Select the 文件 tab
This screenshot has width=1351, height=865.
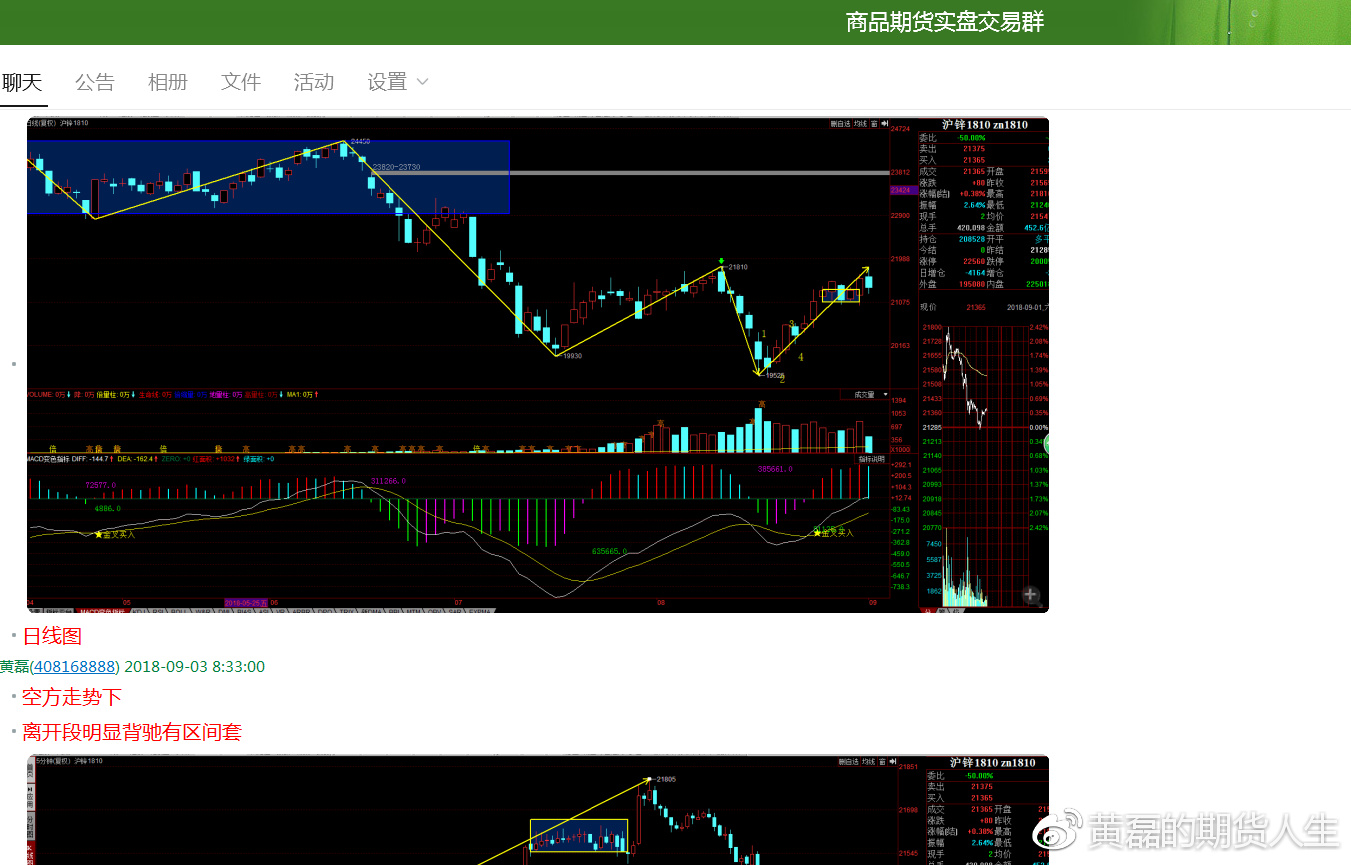tap(241, 82)
